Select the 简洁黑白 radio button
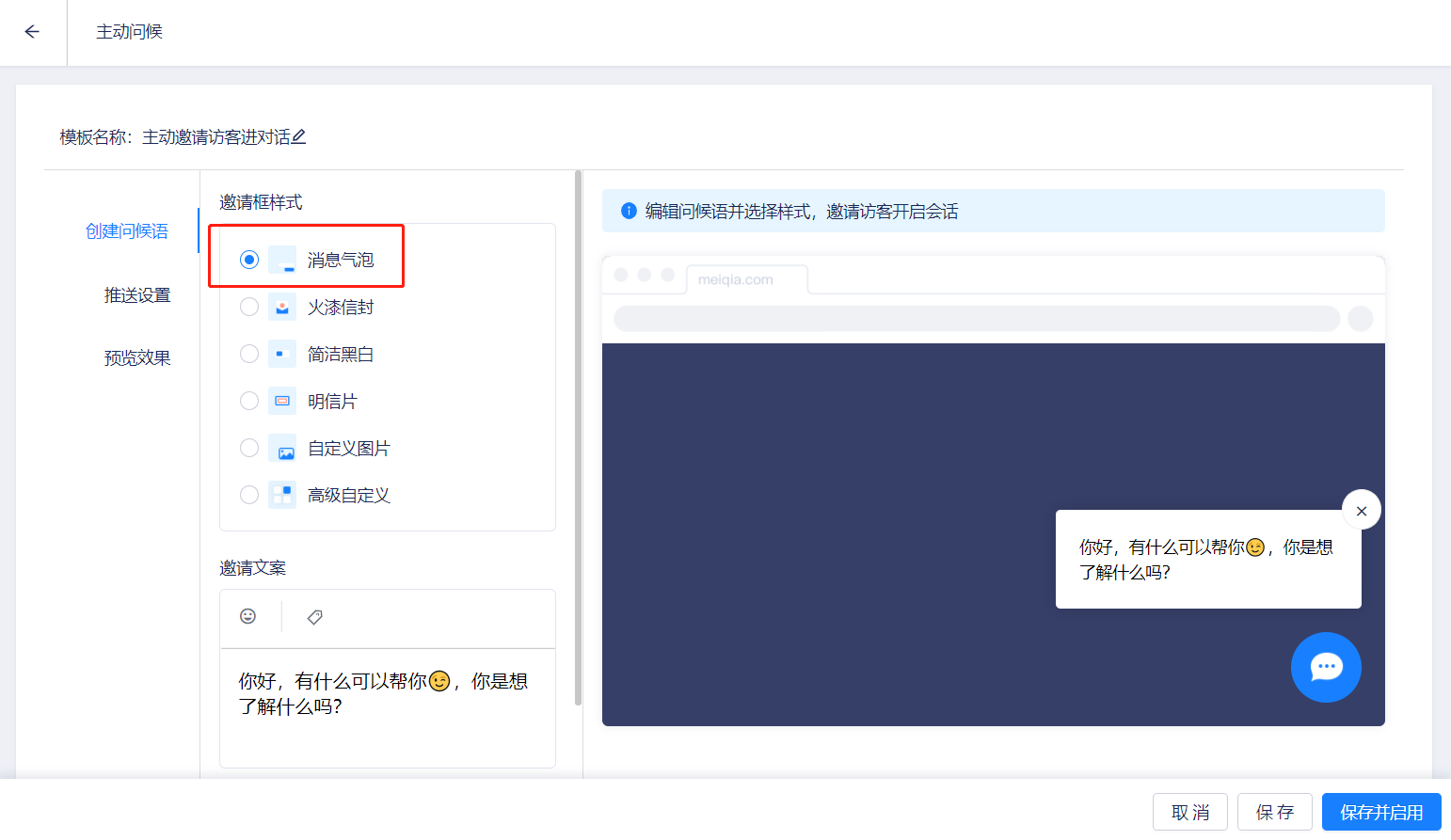The image size is (1451, 840). [x=249, y=354]
